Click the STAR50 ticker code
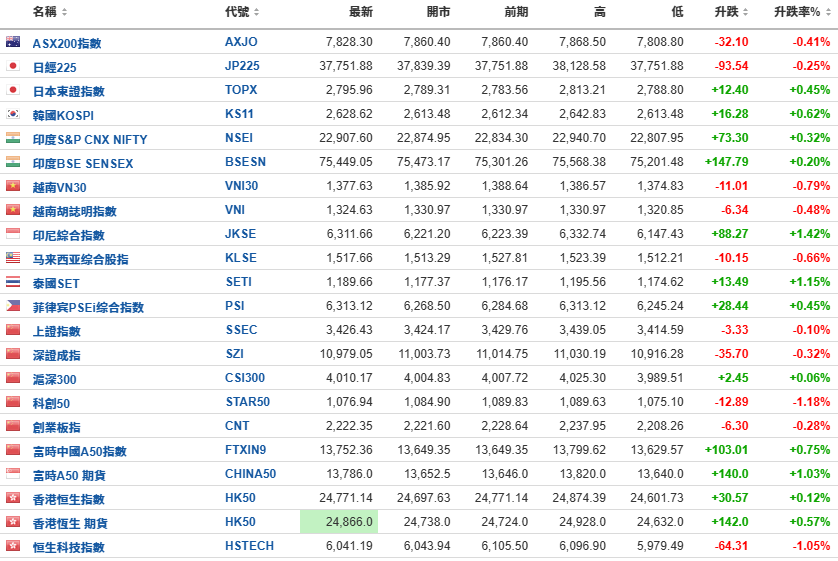Image resolution: width=838 pixels, height=561 pixels. tap(247, 402)
